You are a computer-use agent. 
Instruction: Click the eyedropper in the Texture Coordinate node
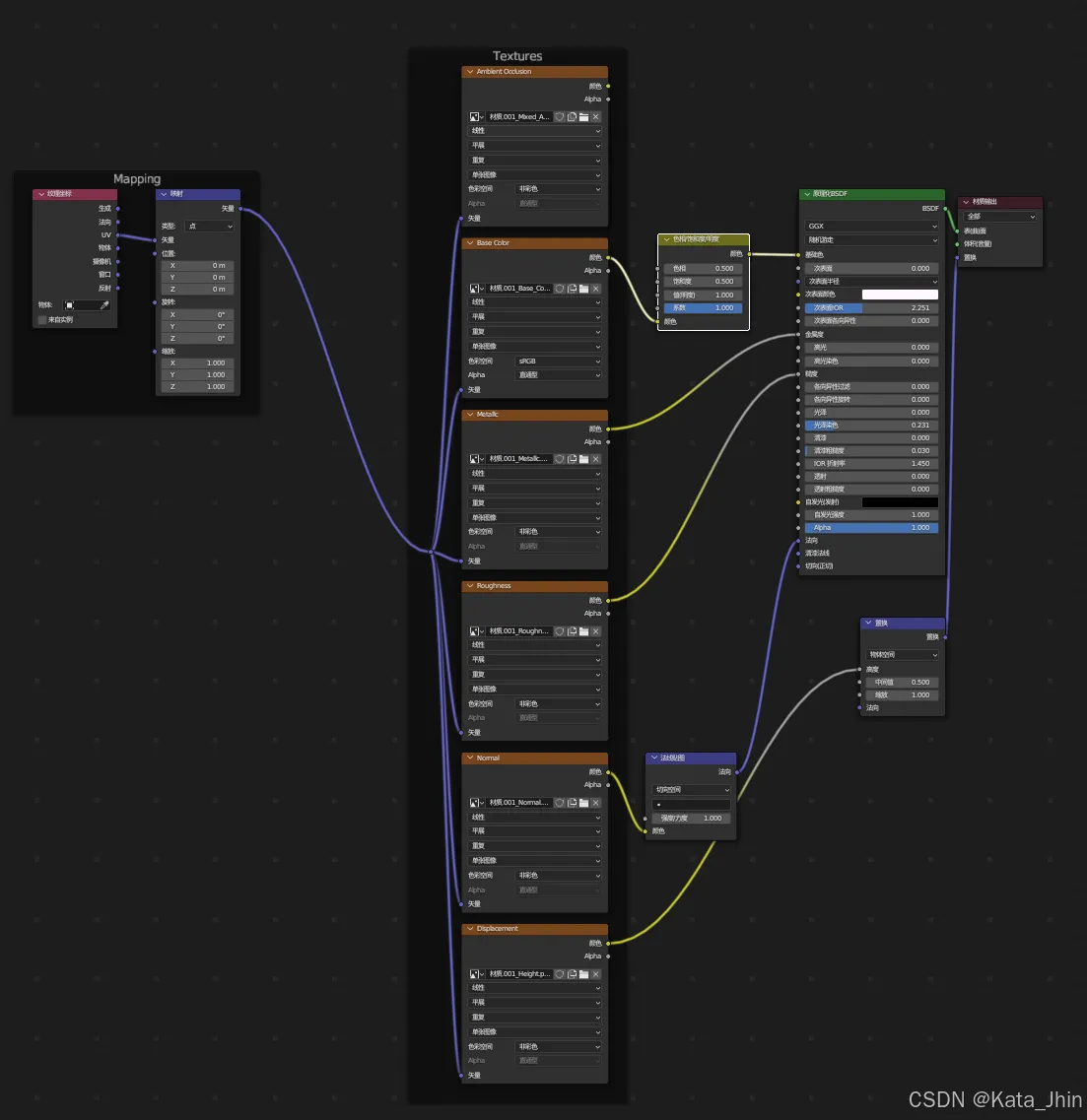tap(104, 305)
